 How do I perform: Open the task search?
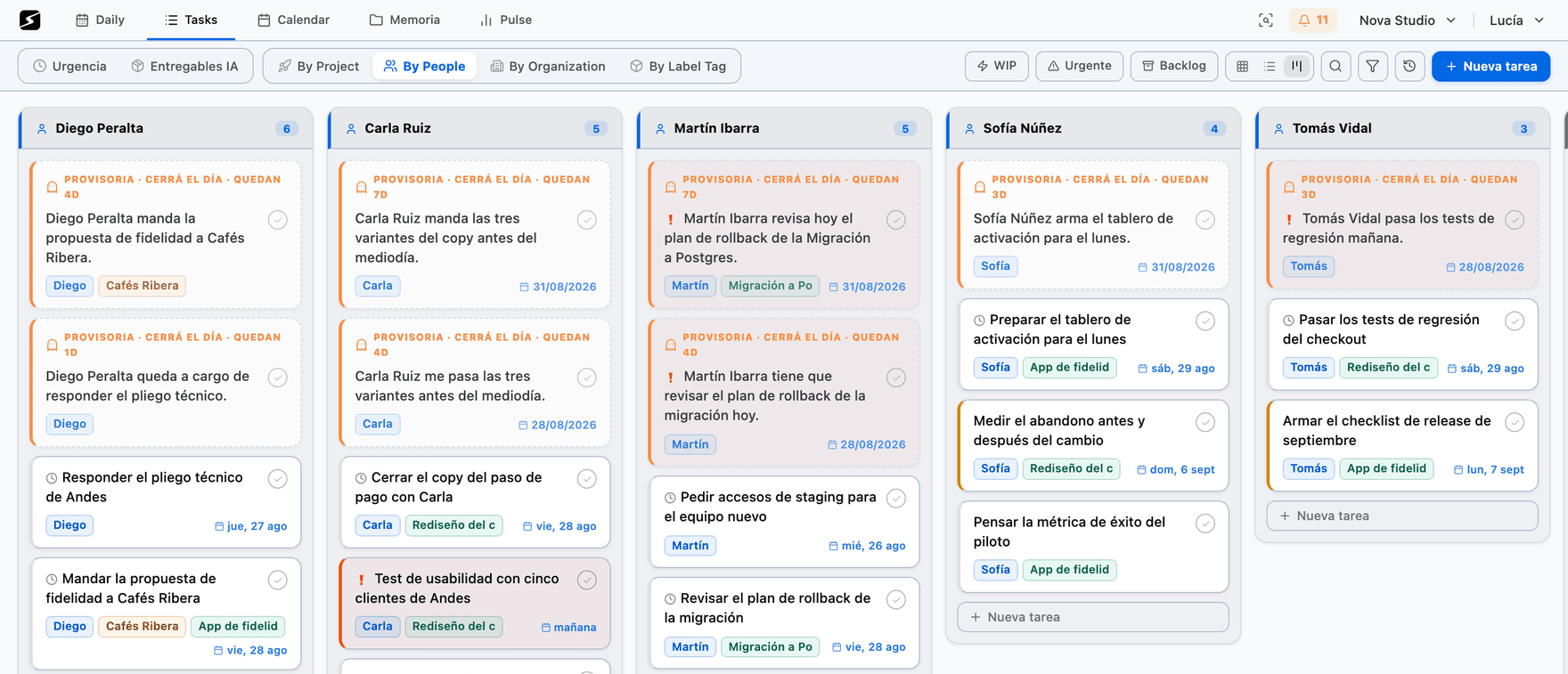(1335, 66)
